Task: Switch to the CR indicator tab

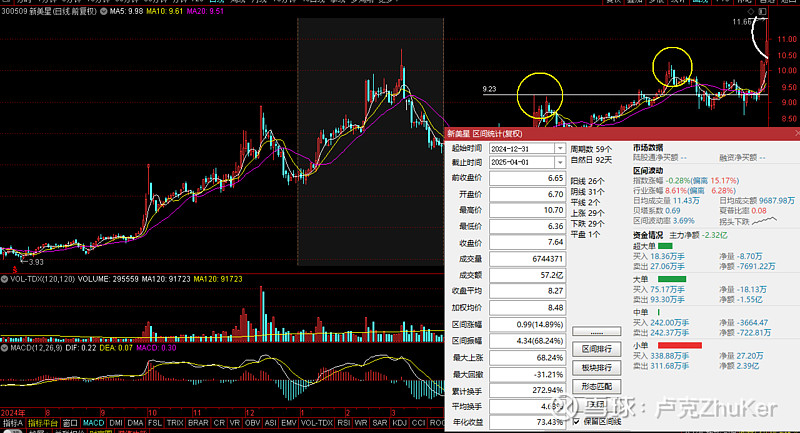Action: tap(219, 423)
